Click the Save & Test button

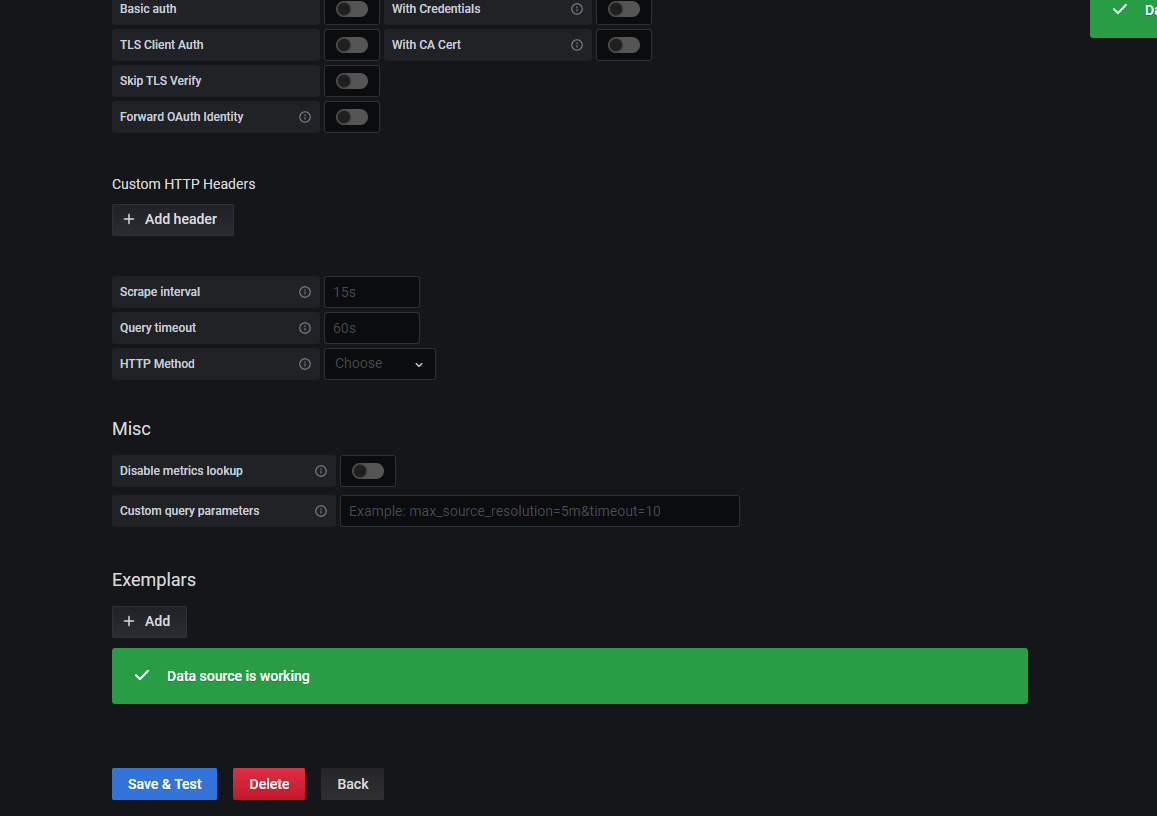click(164, 784)
